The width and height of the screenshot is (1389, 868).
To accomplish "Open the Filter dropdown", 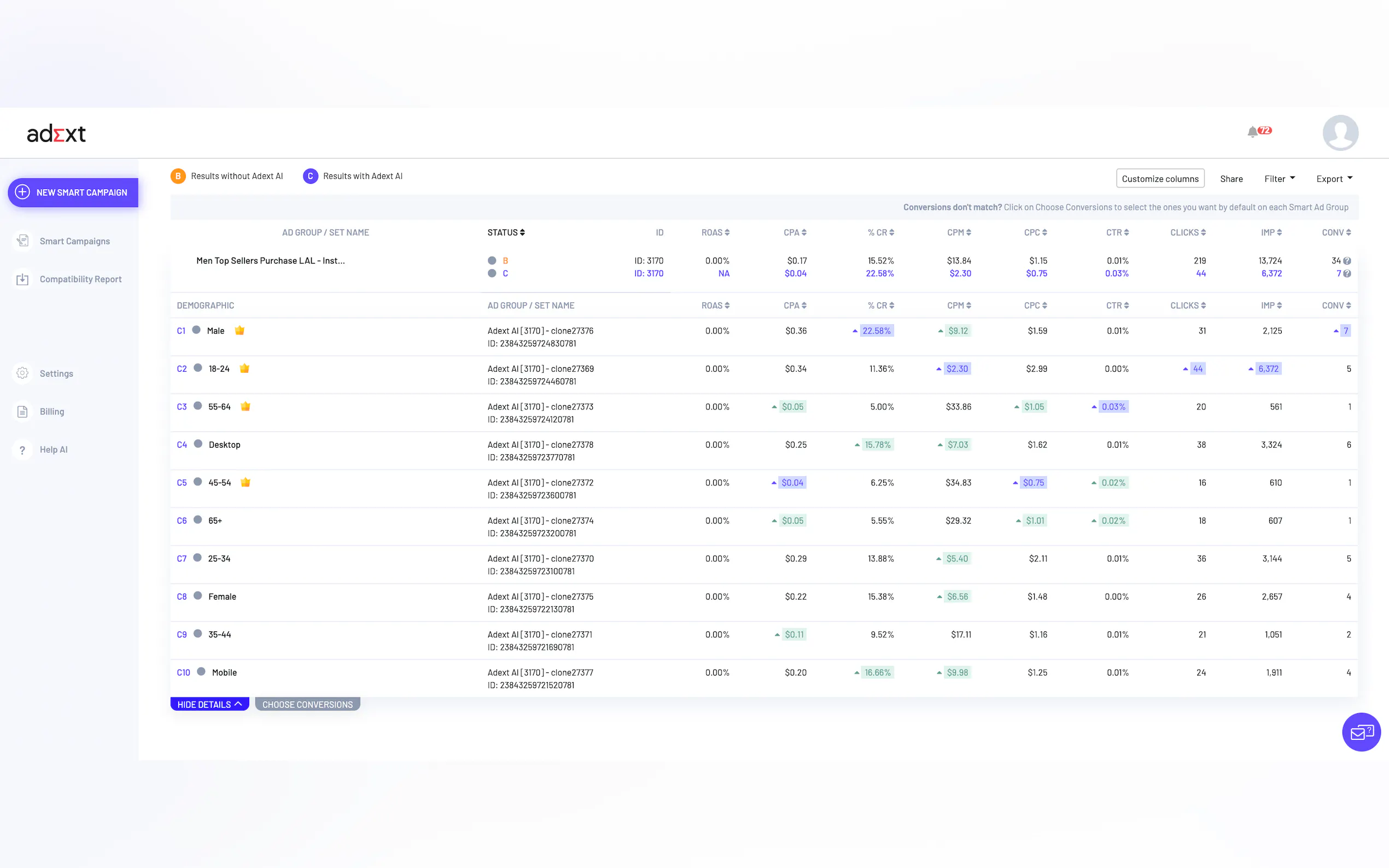I will click(x=1279, y=179).
